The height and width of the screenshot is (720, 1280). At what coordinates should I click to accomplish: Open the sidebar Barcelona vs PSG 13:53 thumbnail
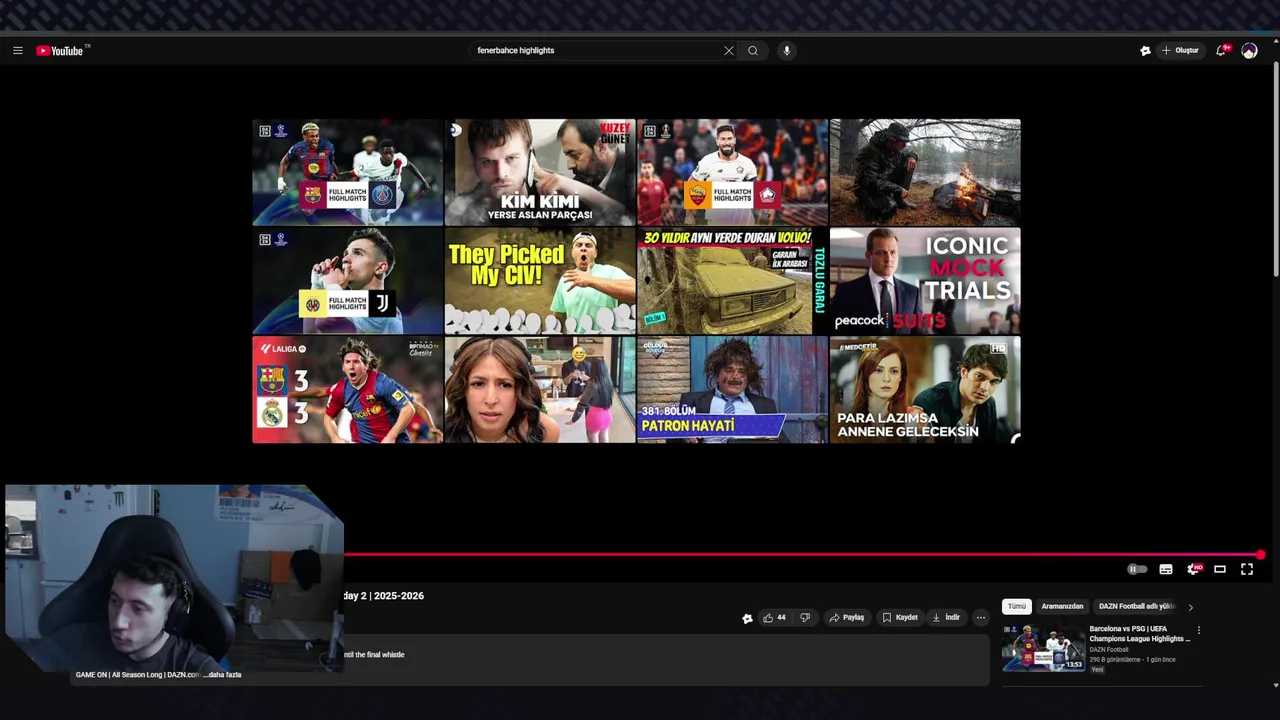(1043, 648)
